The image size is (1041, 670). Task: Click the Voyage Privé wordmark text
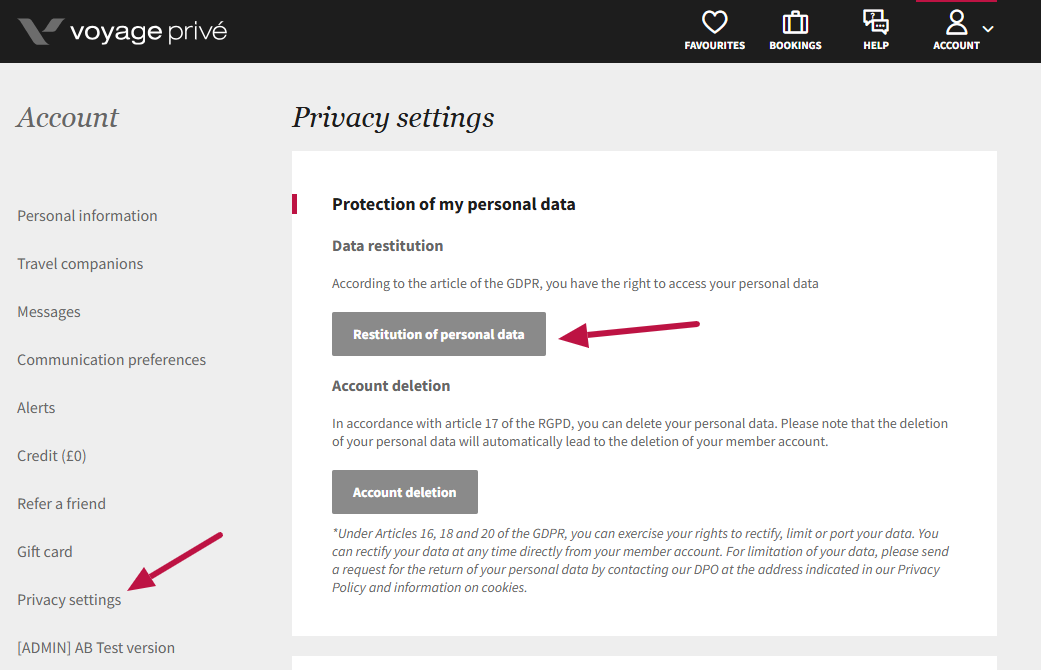[x=148, y=32]
